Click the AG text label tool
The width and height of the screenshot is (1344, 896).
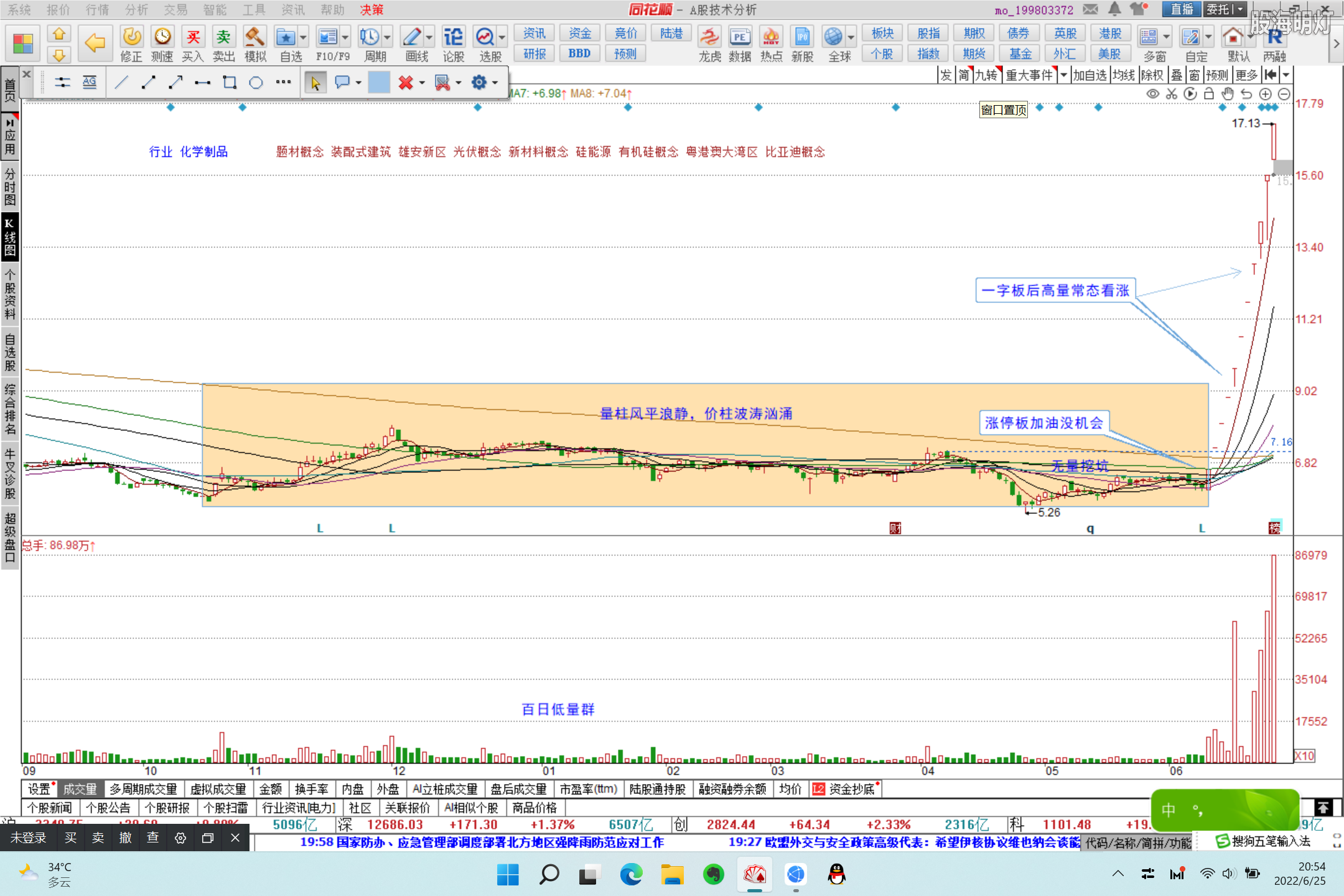click(x=90, y=82)
